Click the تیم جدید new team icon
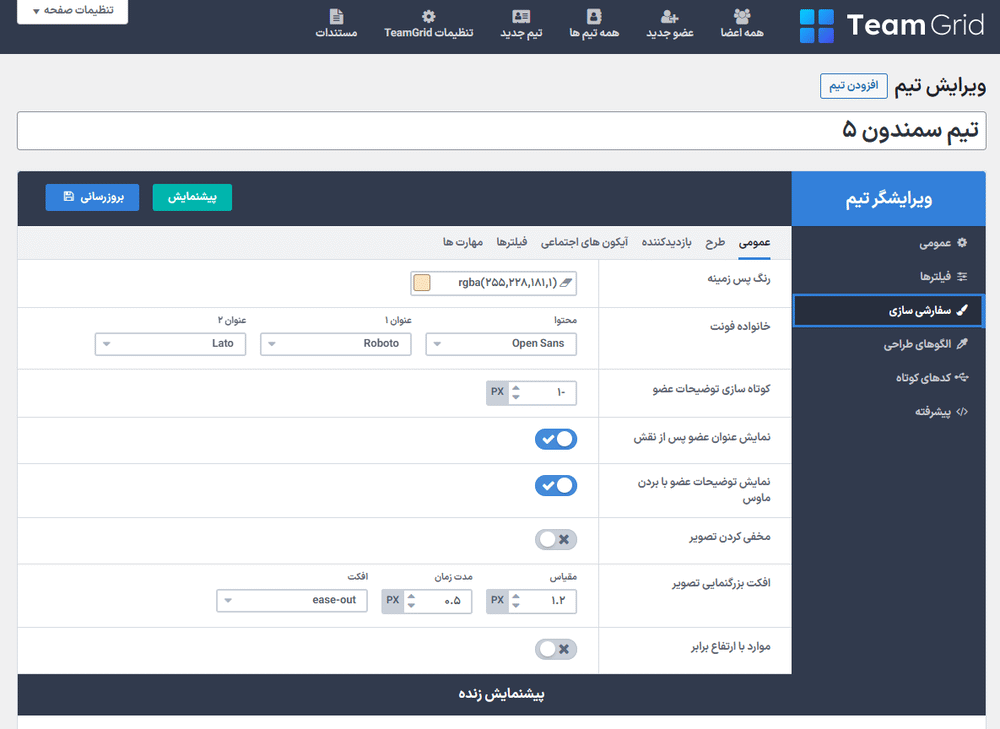 pos(521,17)
